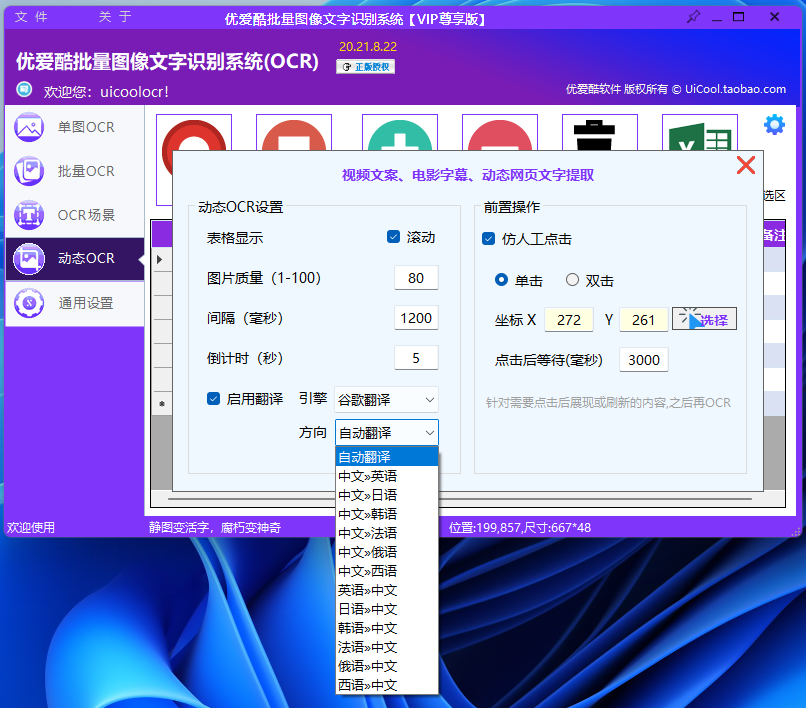Click the version number 20.21.8.22
806x708 pixels.
pos(368,47)
